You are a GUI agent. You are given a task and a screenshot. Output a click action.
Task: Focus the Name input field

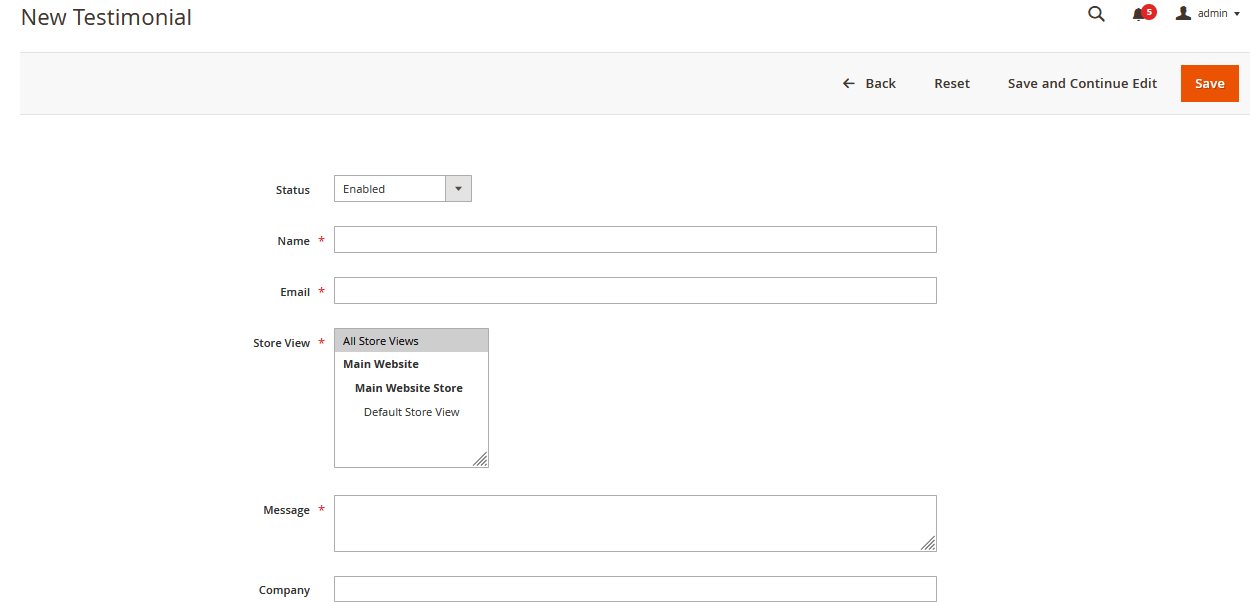pos(635,240)
